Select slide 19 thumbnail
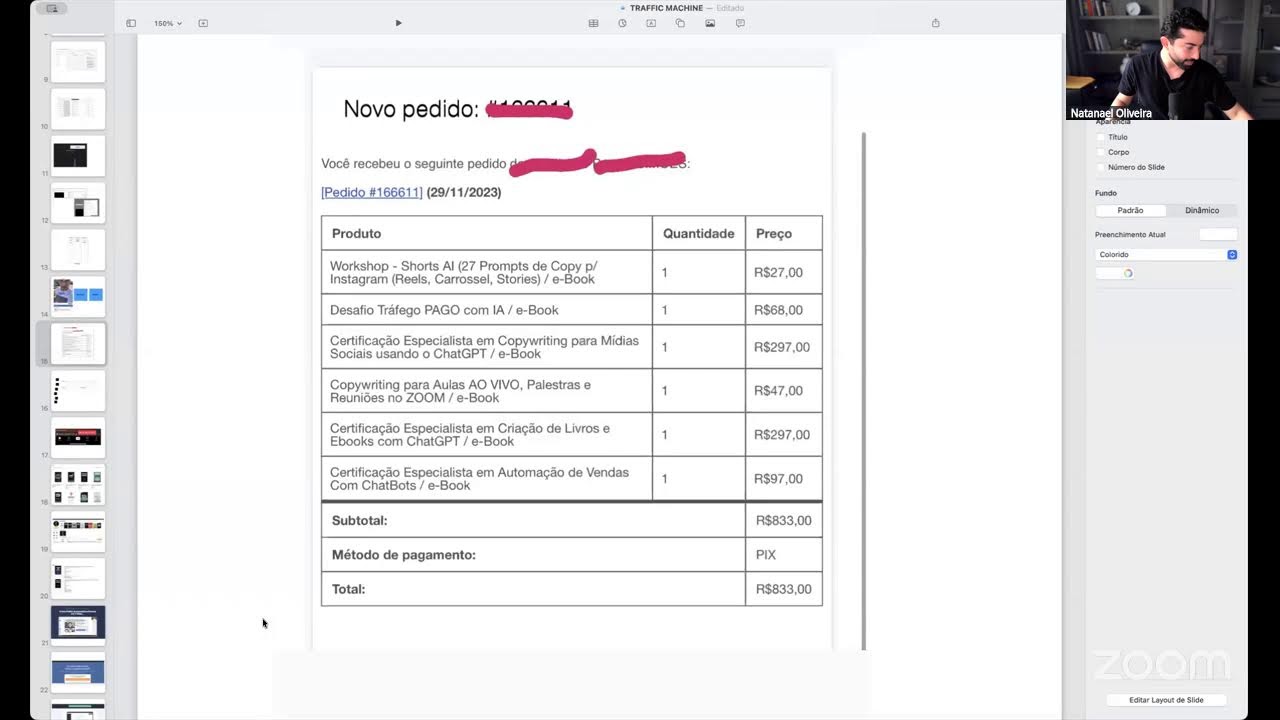The height and width of the screenshot is (720, 1280). [x=78, y=531]
